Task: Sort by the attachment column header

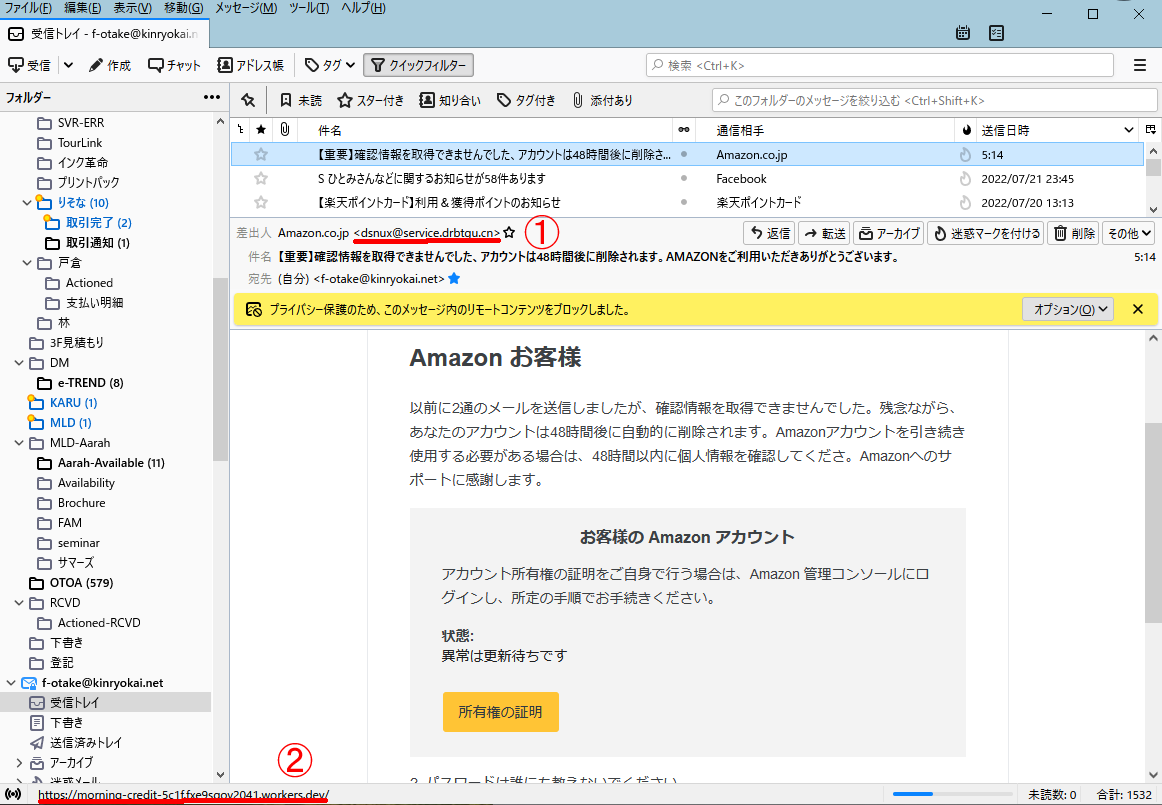Action: click(x=285, y=130)
